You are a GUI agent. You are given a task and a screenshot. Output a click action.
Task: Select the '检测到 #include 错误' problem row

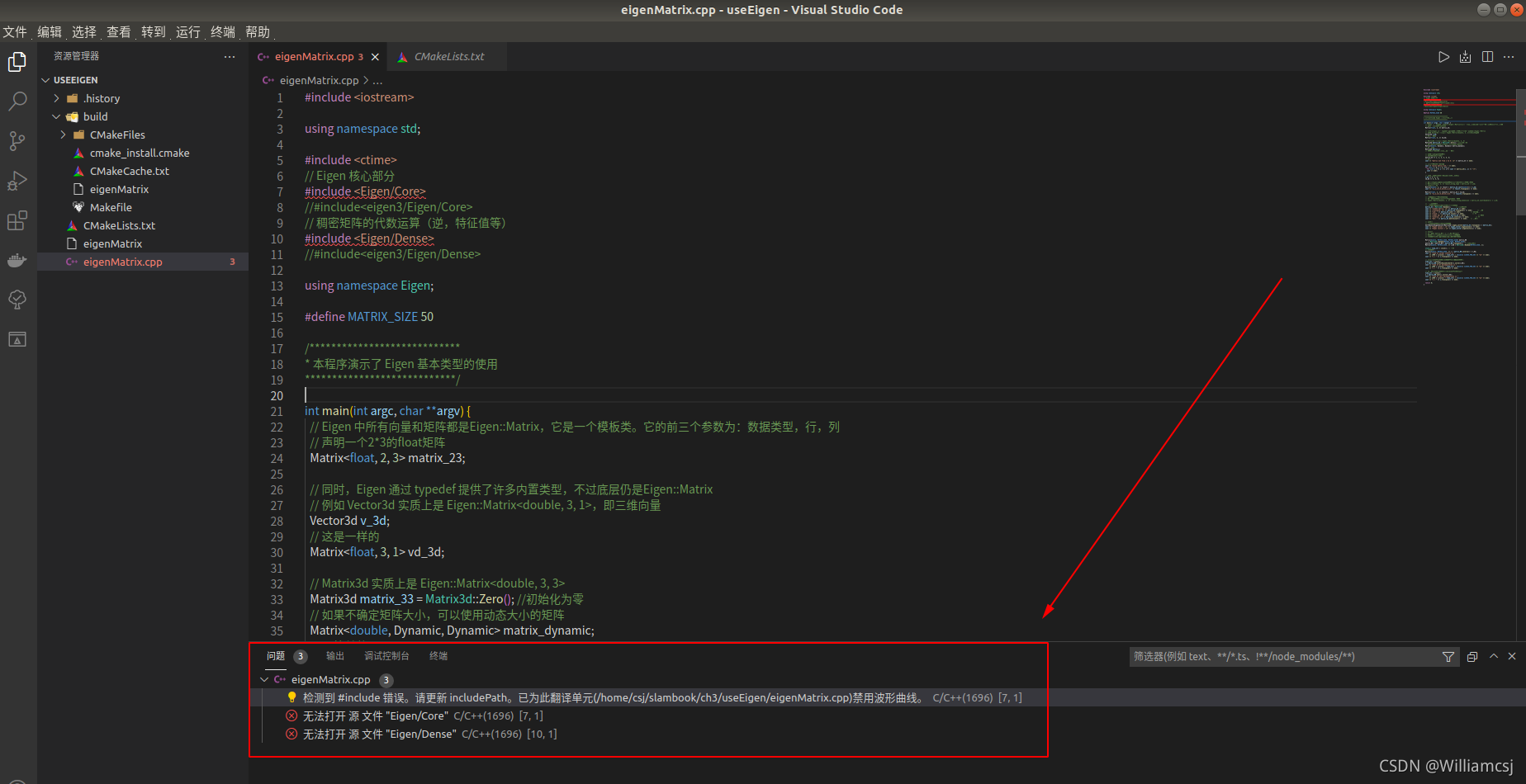[x=888, y=697]
